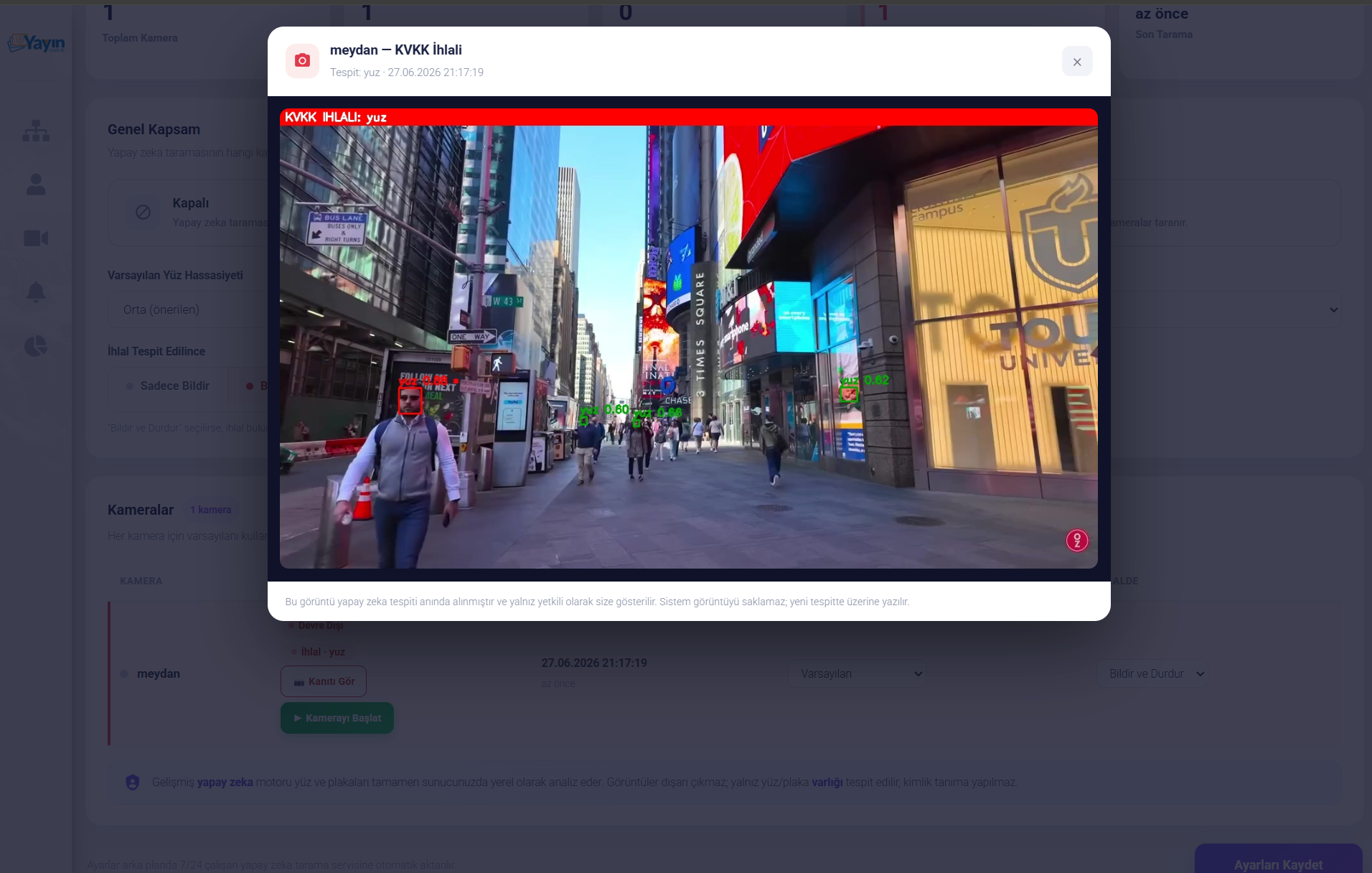Click the 1 kamera badge
1372x873 pixels.
(211, 510)
